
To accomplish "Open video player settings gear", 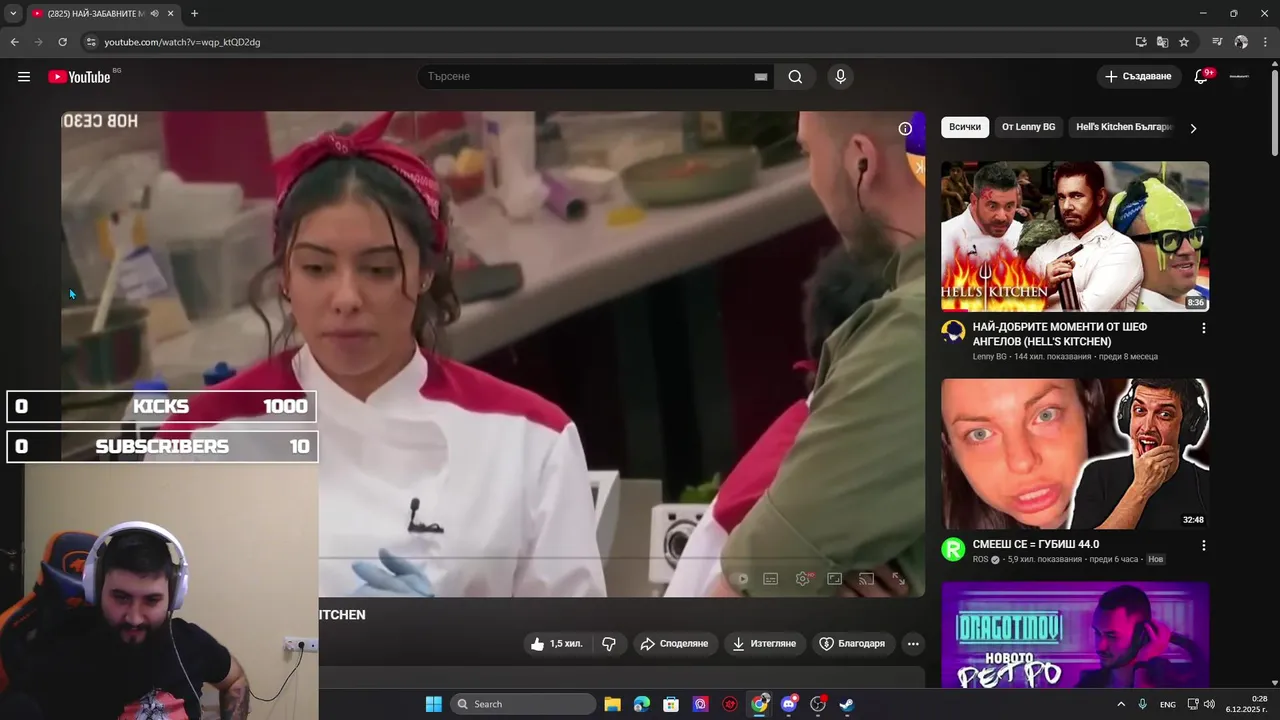I will click(x=803, y=579).
